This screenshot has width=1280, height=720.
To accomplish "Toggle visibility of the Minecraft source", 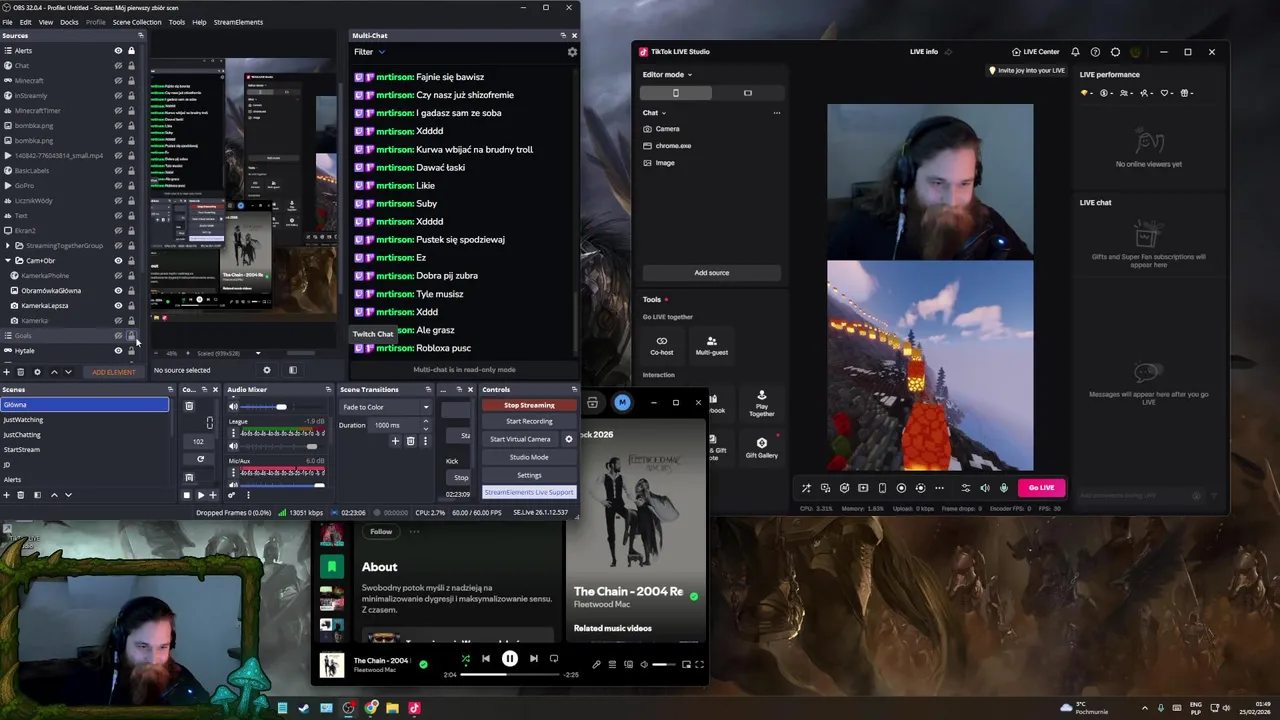I will [118, 80].
